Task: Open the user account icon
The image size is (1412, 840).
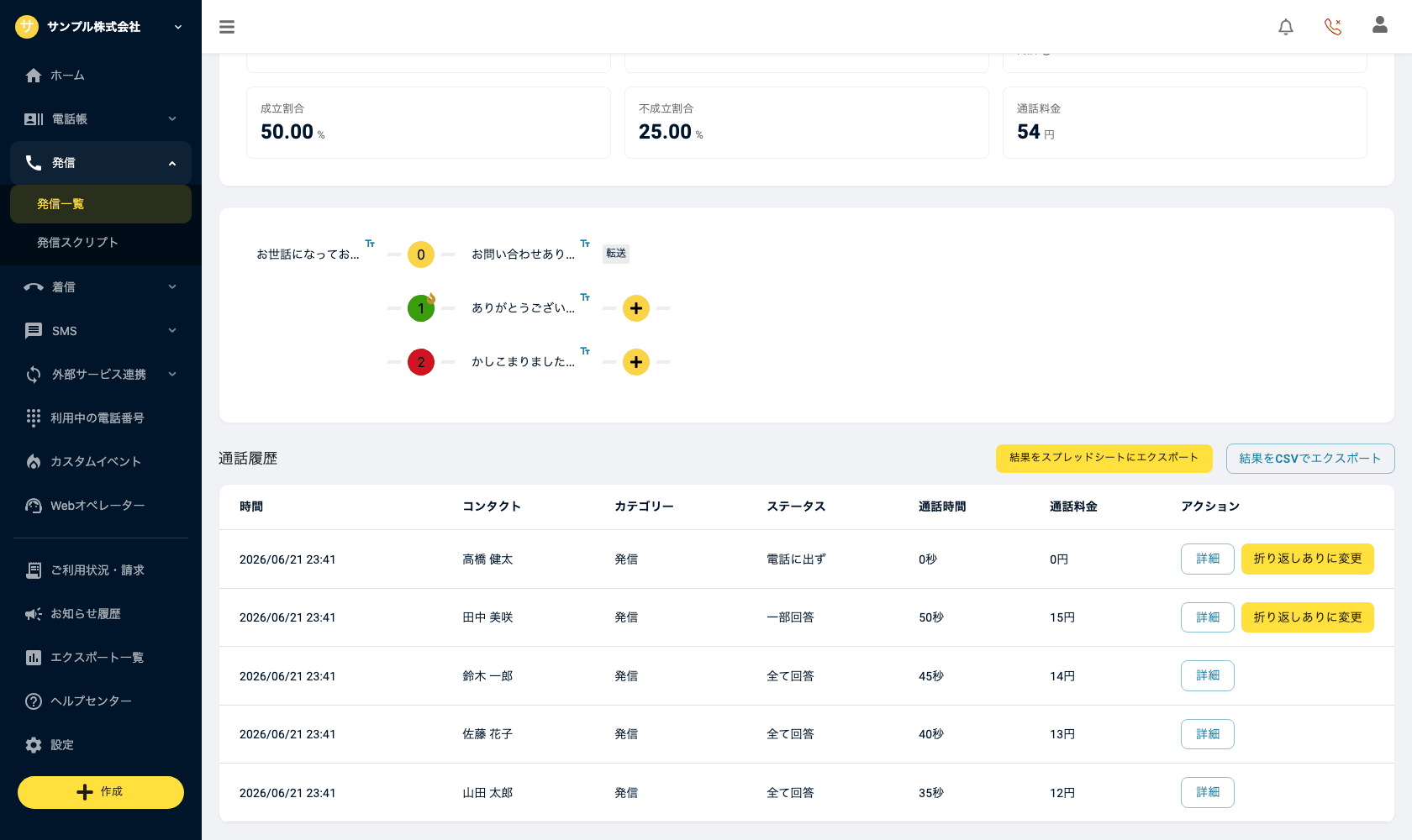Action: tap(1380, 25)
